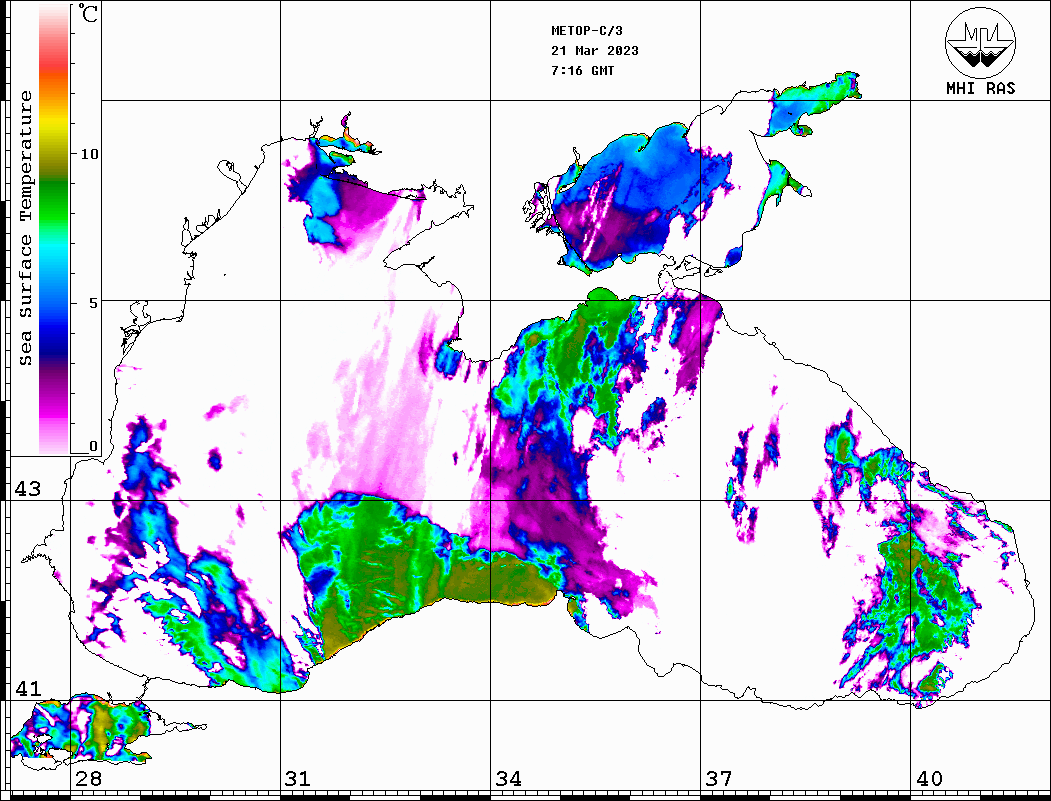Click the 'Sea Surface Temperature' legend title
This screenshot has height=801, width=1051.
pyautogui.click(x=25, y=228)
